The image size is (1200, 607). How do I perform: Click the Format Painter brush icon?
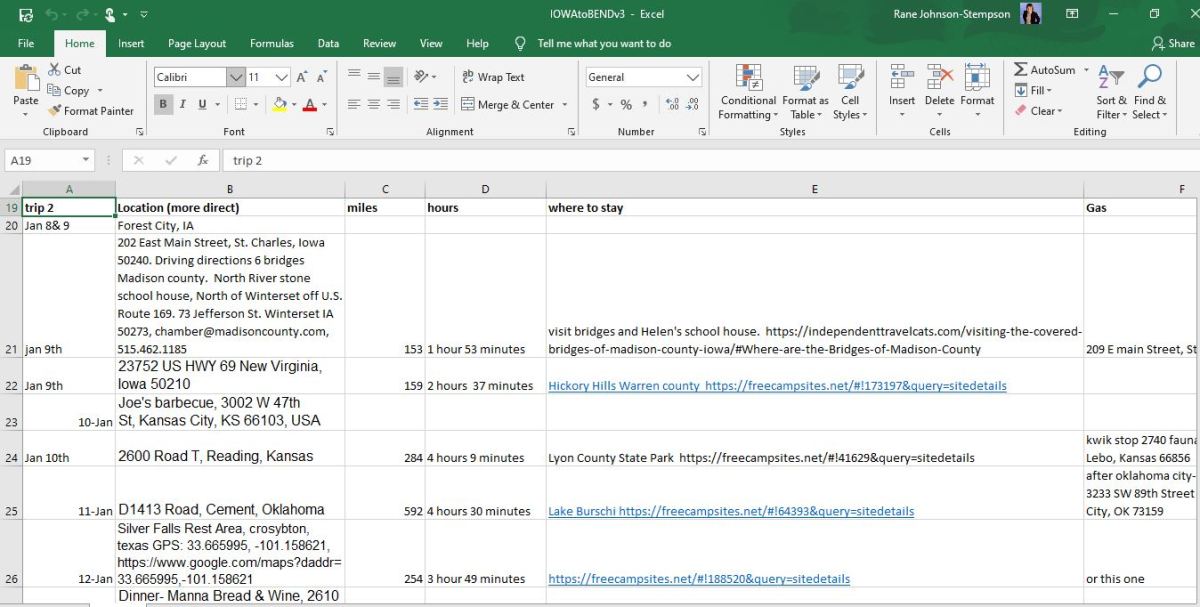pos(55,111)
